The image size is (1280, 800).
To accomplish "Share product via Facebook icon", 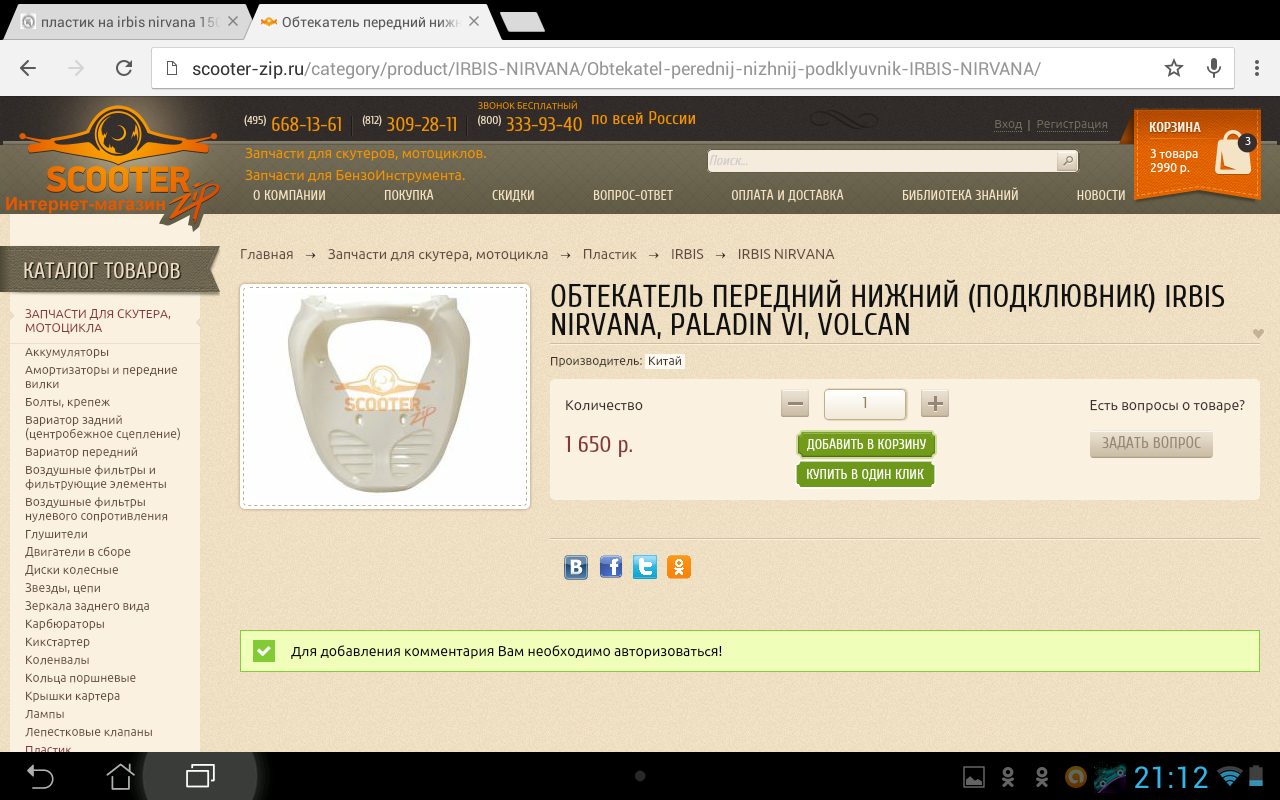I will pyautogui.click(x=611, y=568).
